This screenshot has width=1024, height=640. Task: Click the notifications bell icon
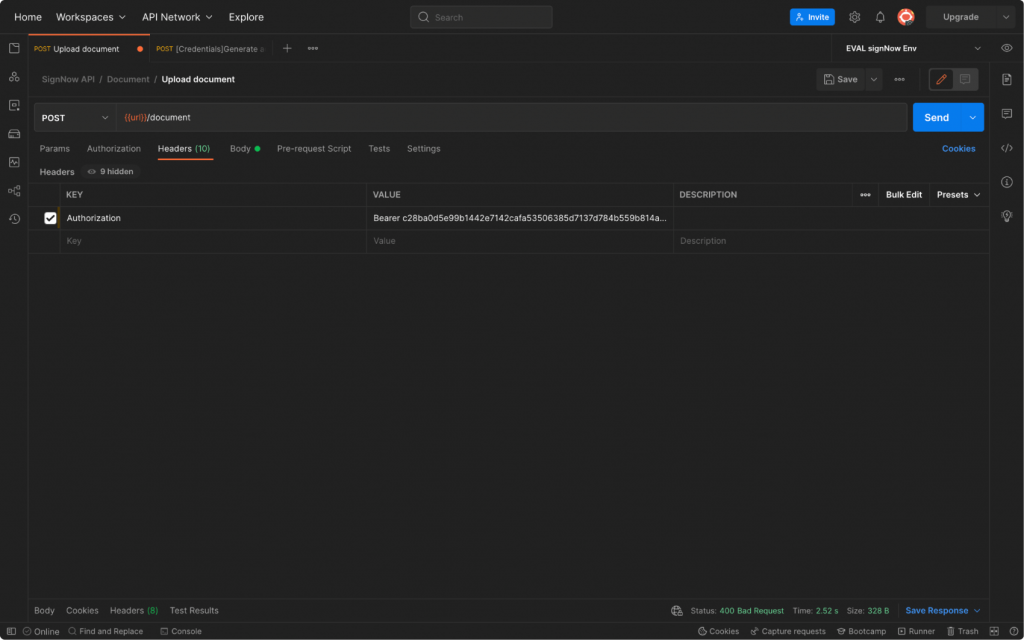click(880, 17)
